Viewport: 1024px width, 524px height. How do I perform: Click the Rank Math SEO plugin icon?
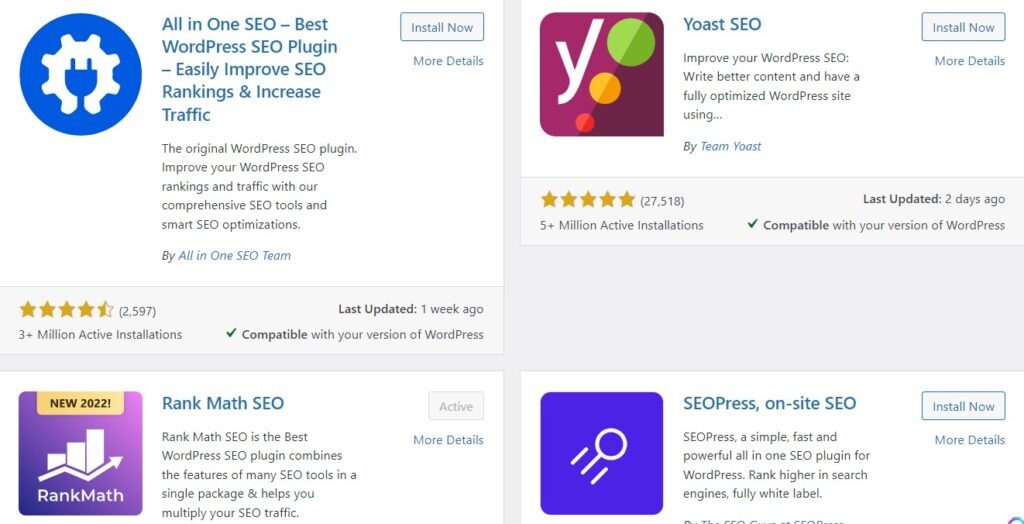point(80,453)
